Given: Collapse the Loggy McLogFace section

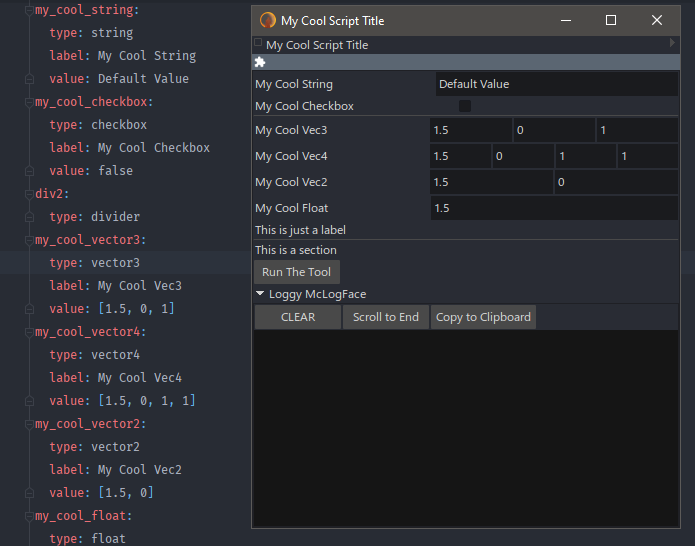Looking at the screenshot, I should [x=260, y=294].
